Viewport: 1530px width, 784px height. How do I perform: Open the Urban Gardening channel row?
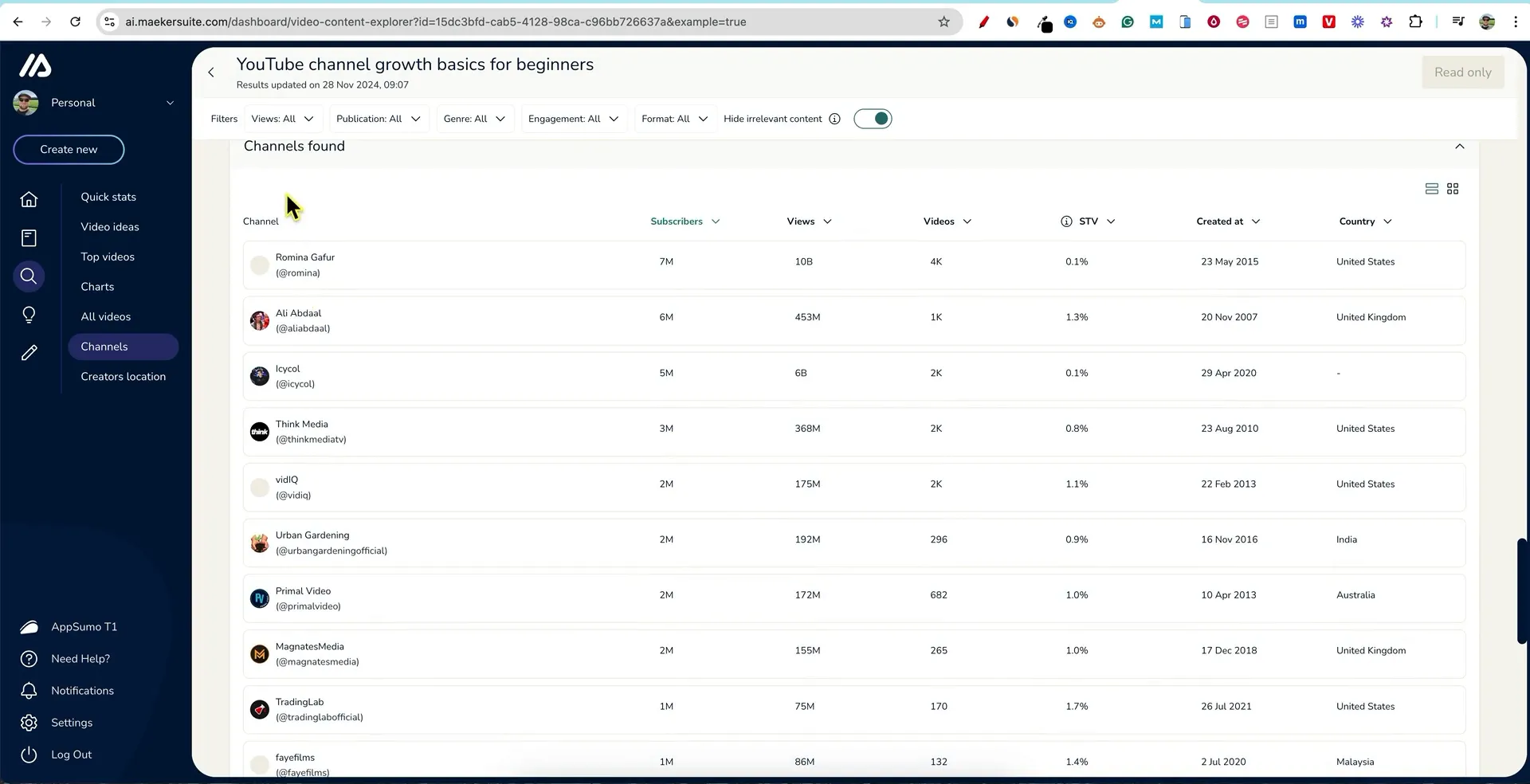[854, 543]
